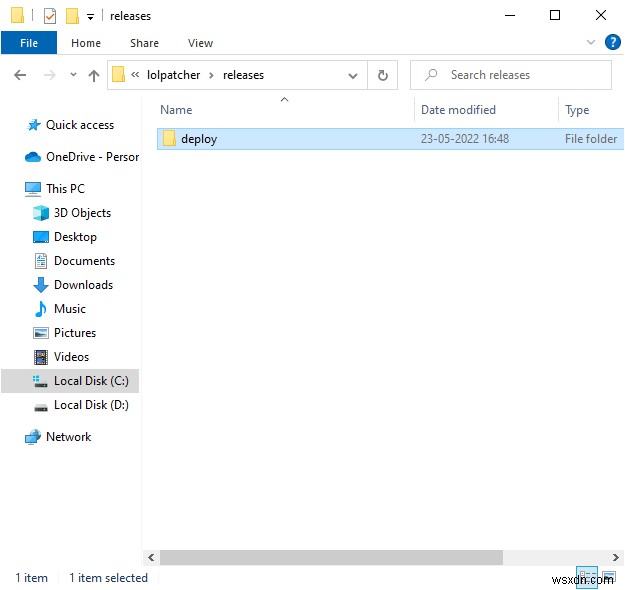Click the New Folder icon in title bar
625x590 pixels.
72,16
